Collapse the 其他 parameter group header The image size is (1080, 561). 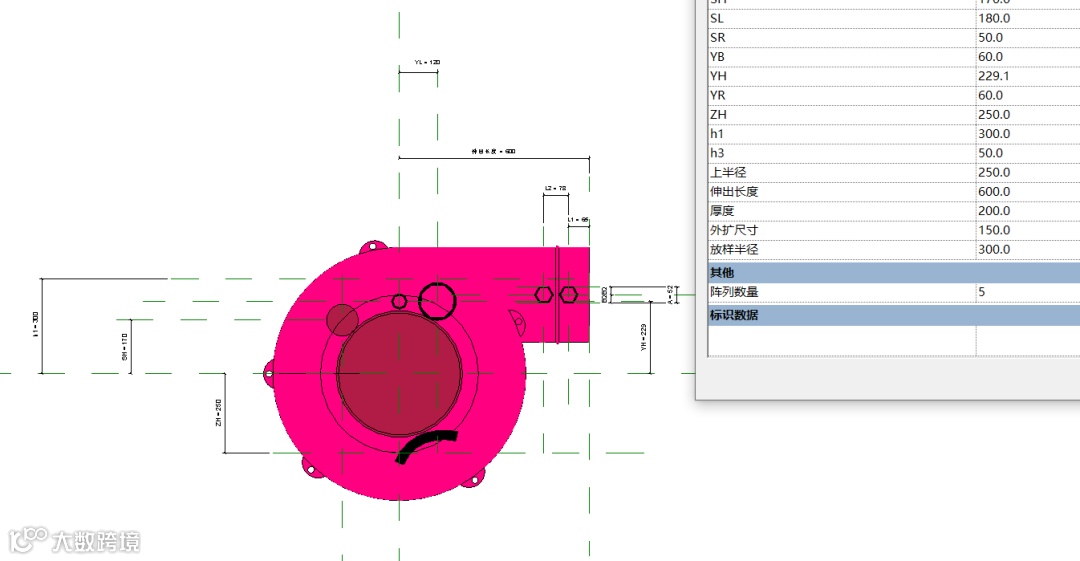893,272
